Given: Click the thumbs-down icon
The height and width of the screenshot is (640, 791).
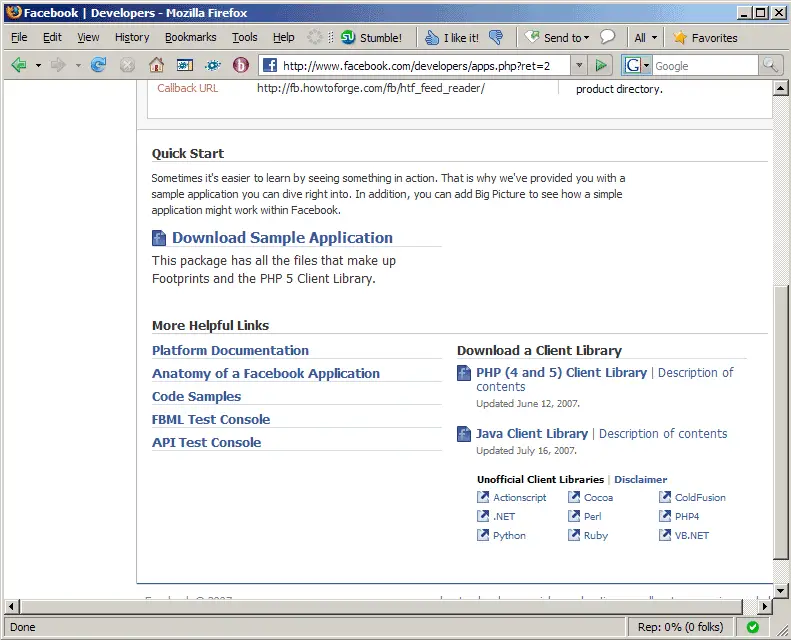Looking at the screenshot, I should click(496, 37).
